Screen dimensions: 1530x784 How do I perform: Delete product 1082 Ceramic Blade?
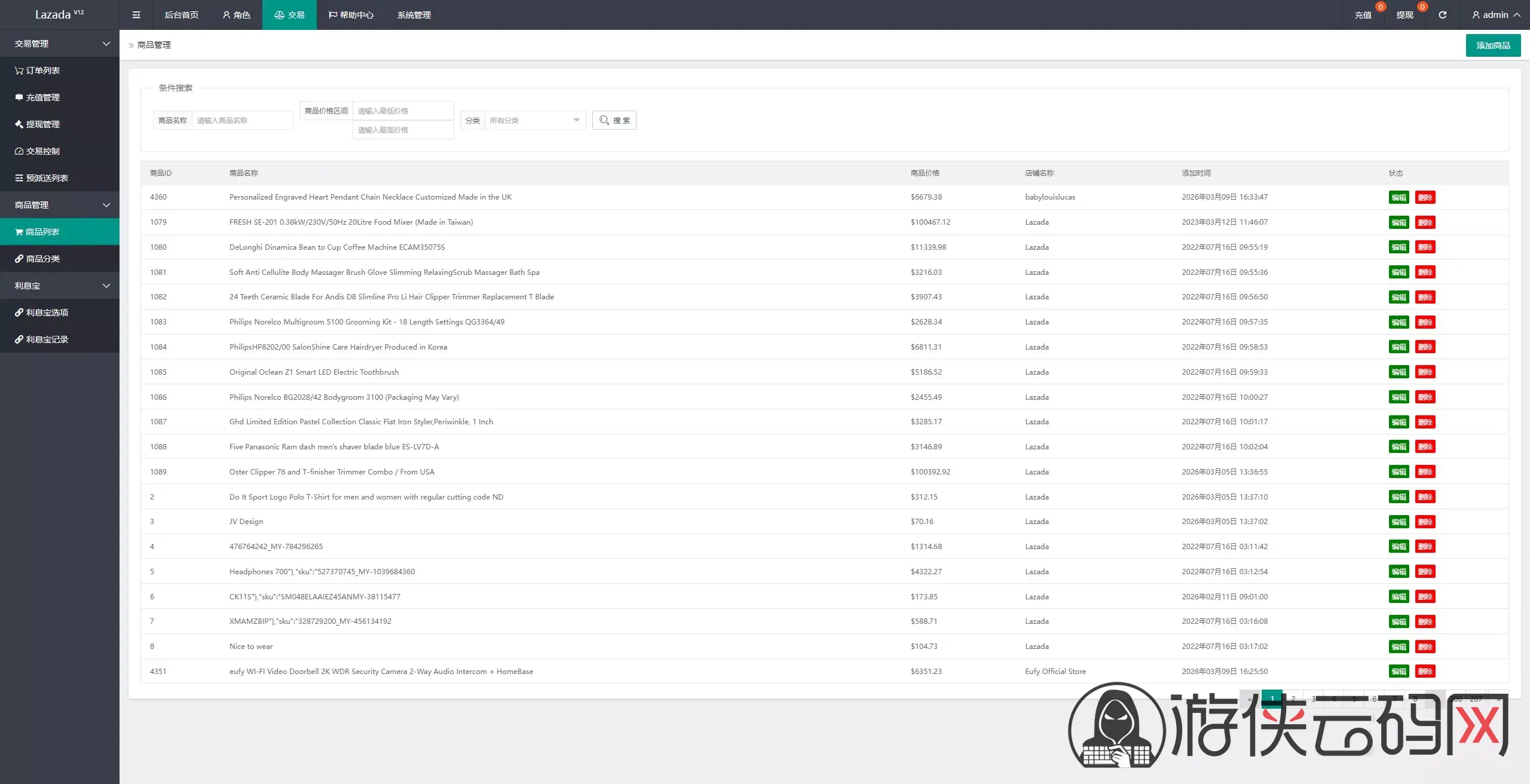click(1425, 297)
